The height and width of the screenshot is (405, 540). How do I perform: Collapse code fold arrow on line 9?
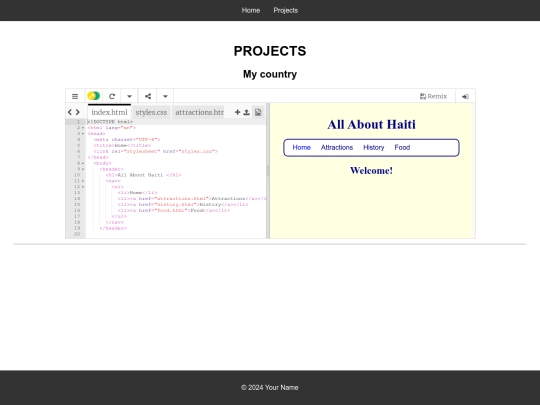(x=83, y=169)
